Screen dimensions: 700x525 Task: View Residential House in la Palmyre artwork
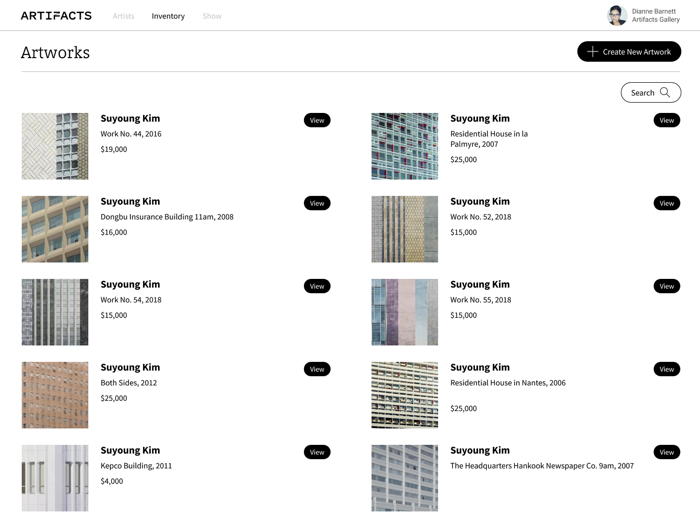[666, 120]
